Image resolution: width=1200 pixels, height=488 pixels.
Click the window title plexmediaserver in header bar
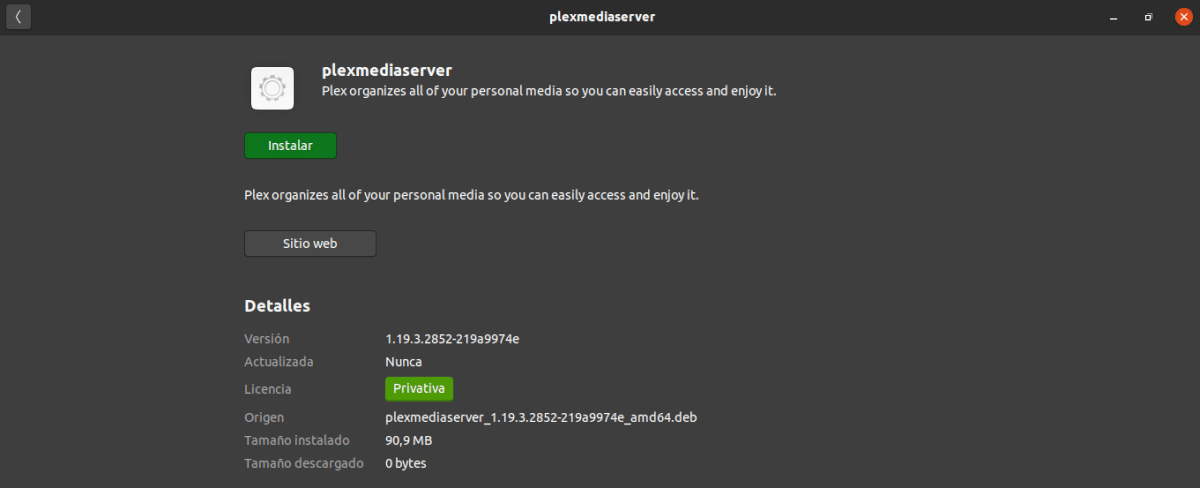(602, 17)
